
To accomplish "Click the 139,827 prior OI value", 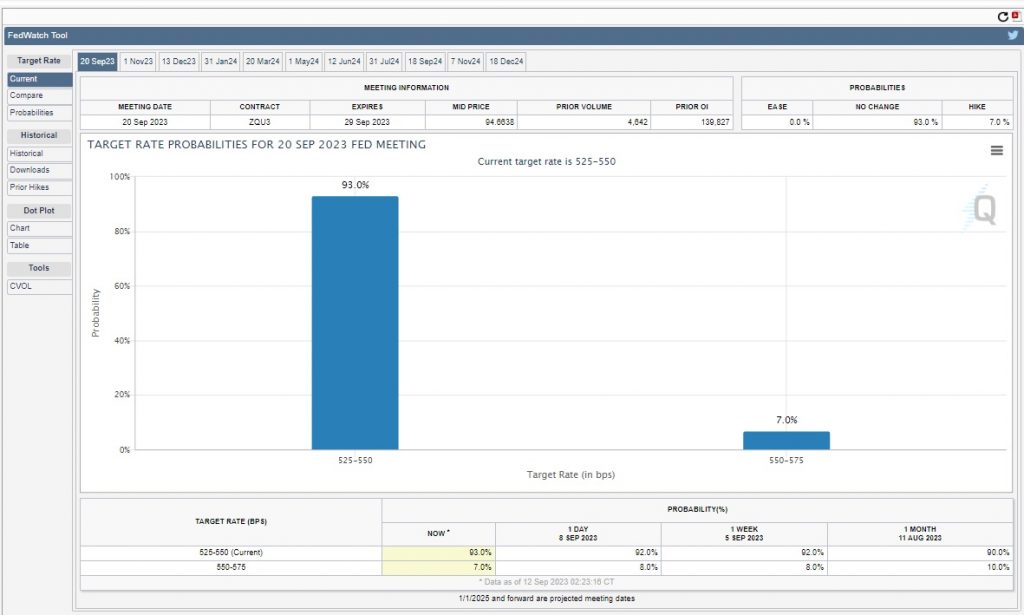I will (715, 122).
